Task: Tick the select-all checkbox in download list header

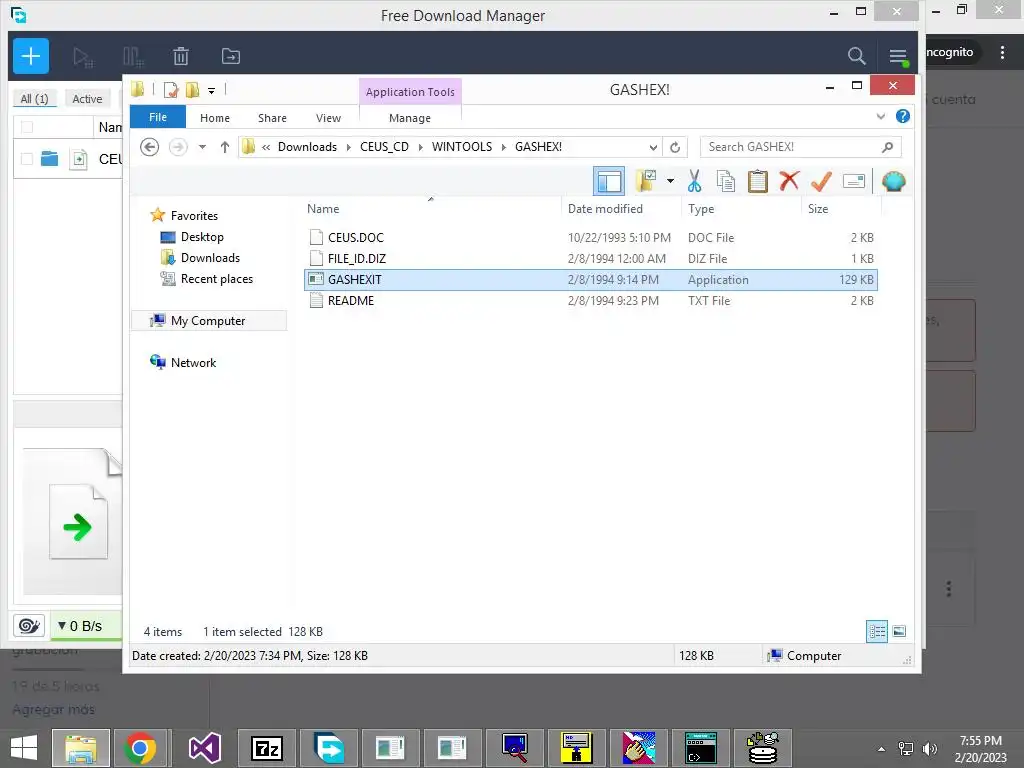Action: 27,127
